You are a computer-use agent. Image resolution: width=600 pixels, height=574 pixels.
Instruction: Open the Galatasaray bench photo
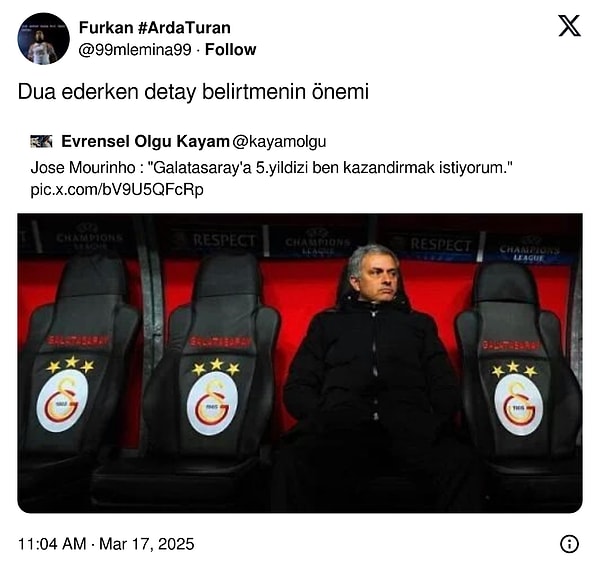(300, 363)
